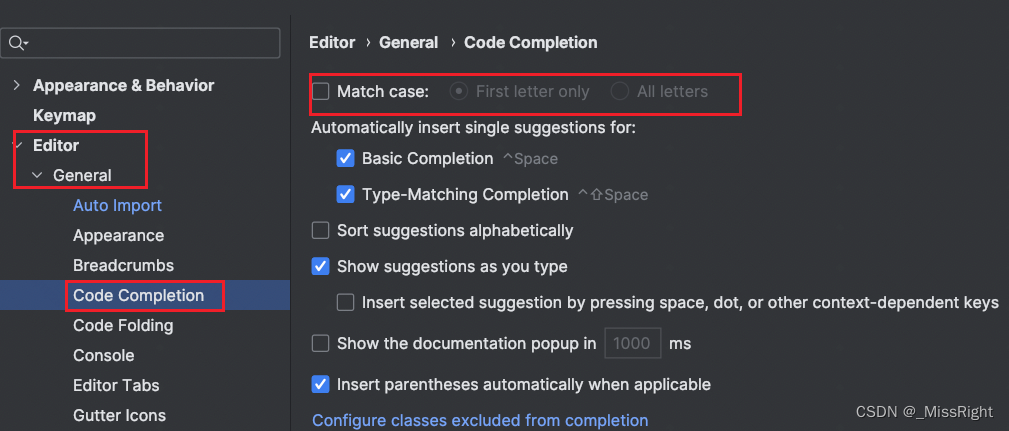
Task: Select Code Folding in the sidebar
Action: click(x=123, y=326)
